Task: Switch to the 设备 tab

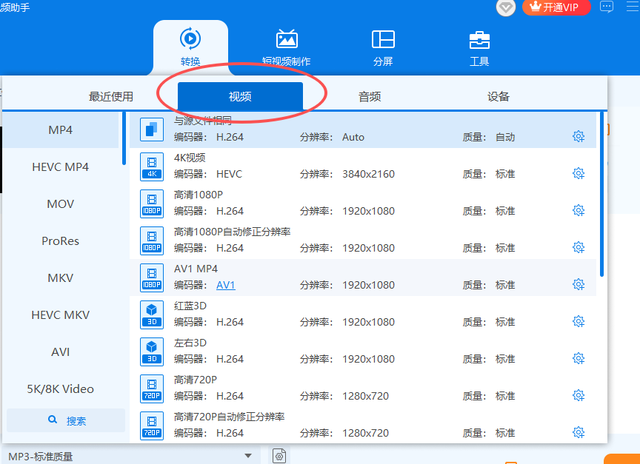Action: pos(498,97)
